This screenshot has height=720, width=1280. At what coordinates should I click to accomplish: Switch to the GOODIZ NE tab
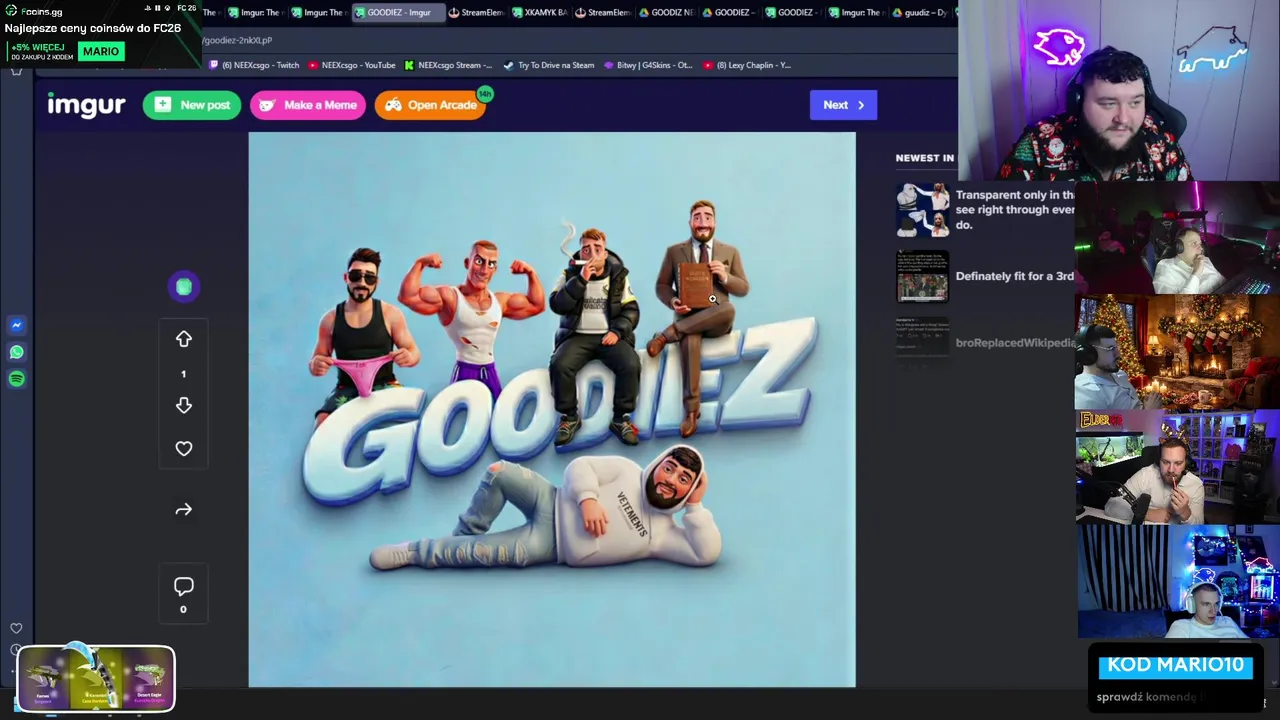[665, 12]
